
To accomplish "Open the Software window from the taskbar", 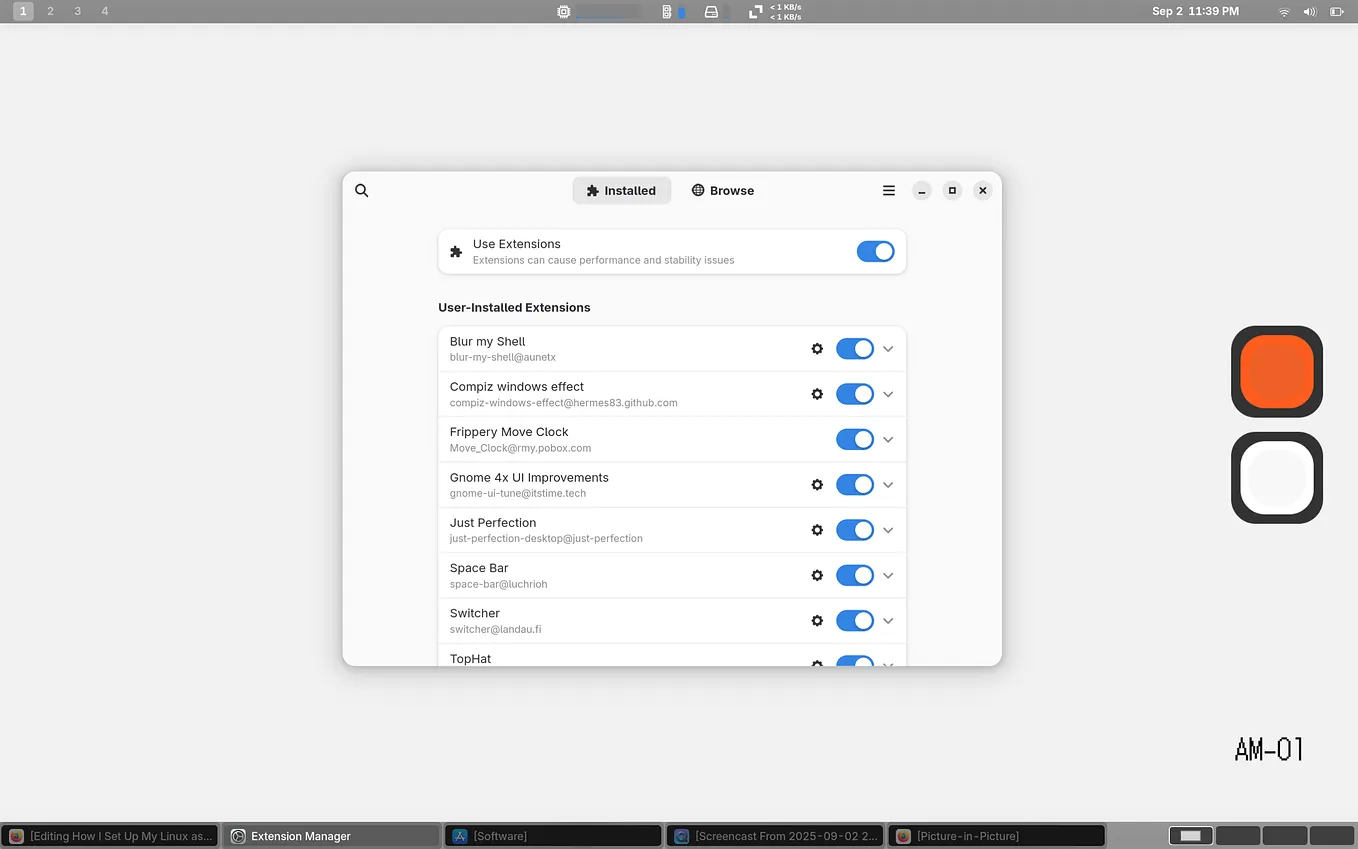I will pos(552,835).
